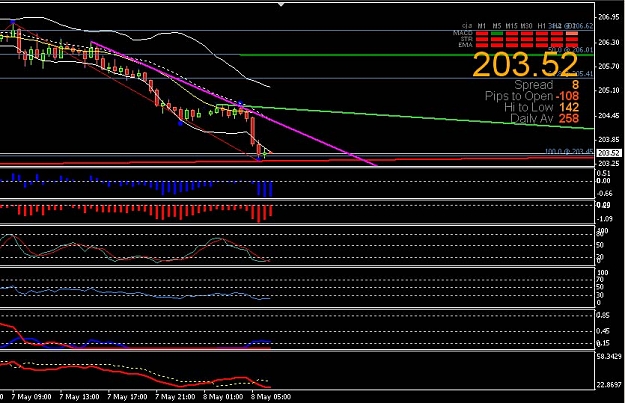Click the 58.3429 indicator scale value
The image size is (625, 403).
[610, 356]
